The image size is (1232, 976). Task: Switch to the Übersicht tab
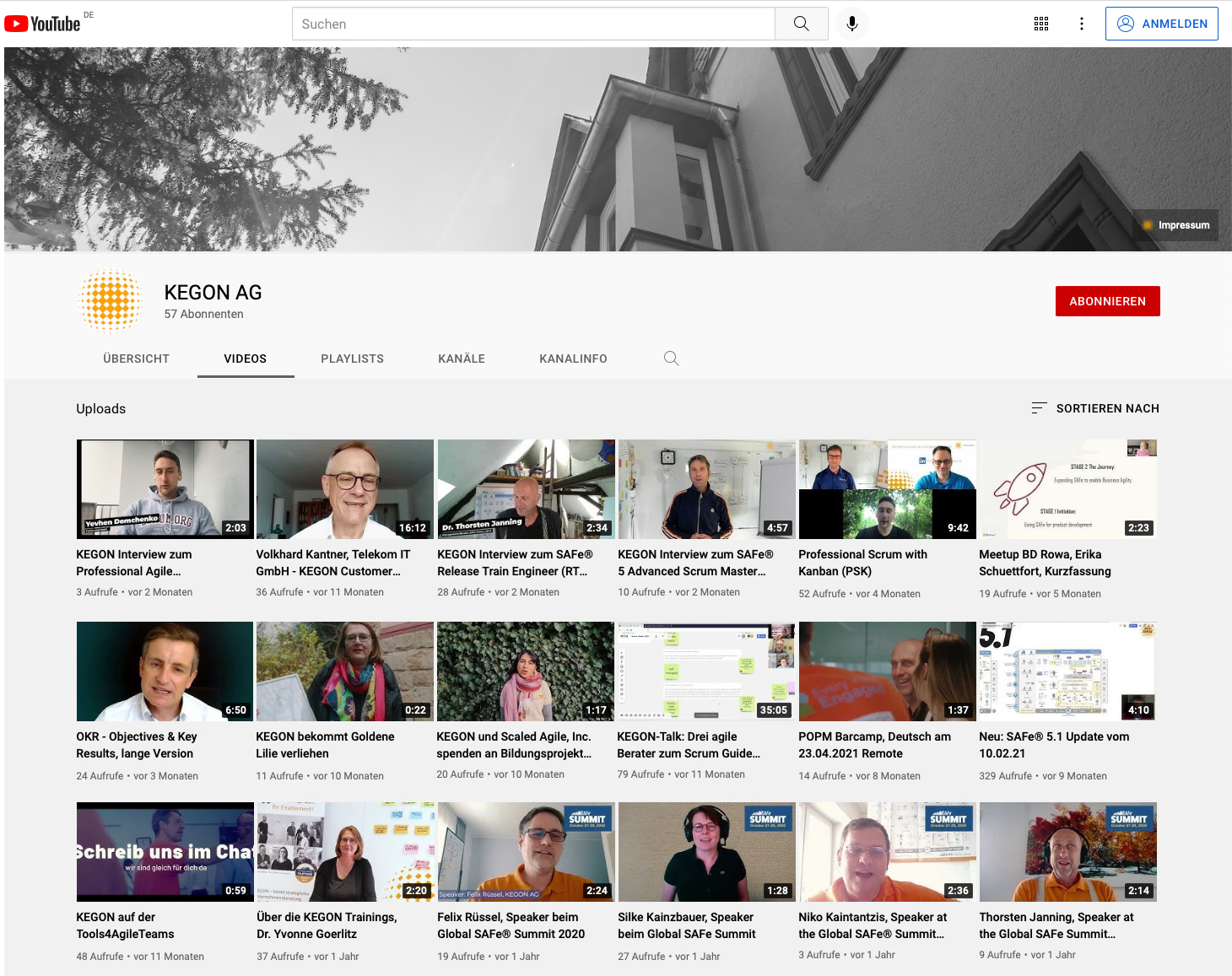[137, 359]
